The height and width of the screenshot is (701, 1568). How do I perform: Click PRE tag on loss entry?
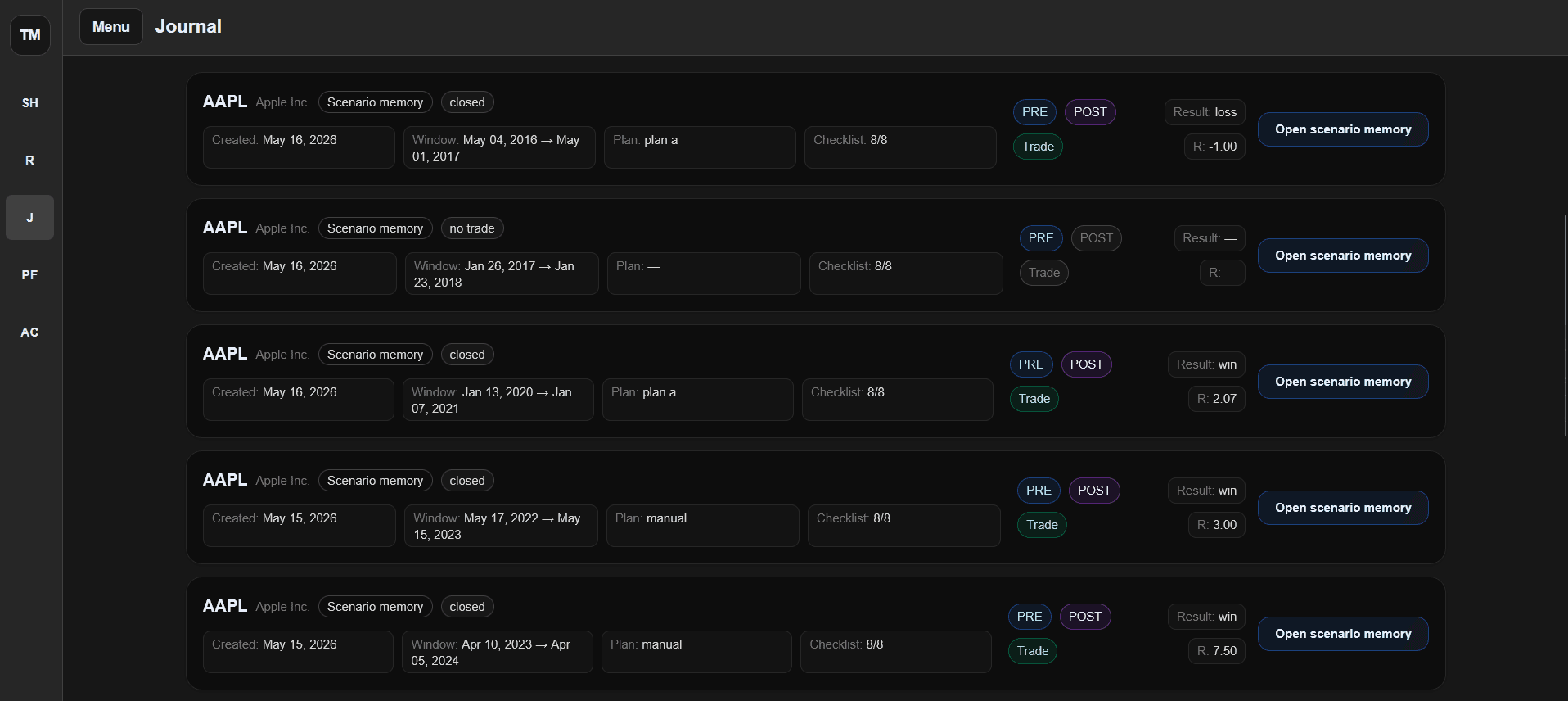point(1034,112)
